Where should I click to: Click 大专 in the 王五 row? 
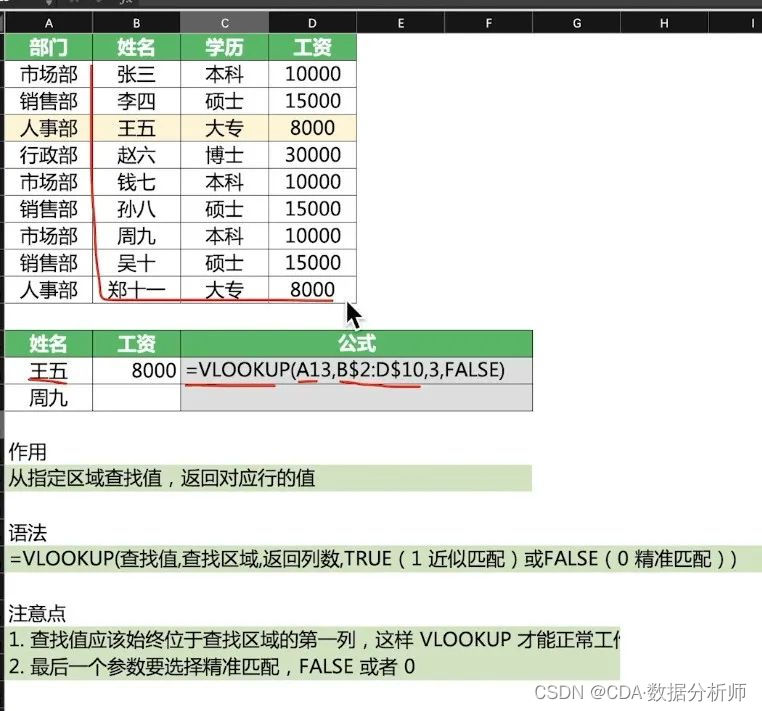click(x=225, y=128)
